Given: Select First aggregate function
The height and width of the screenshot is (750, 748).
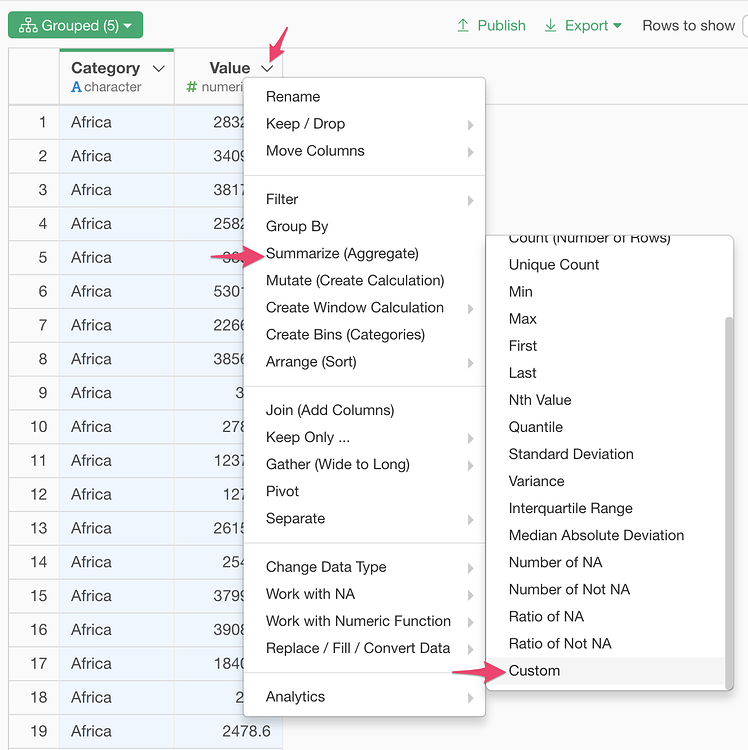Looking at the screenshot, I should [x=605, y=346].
